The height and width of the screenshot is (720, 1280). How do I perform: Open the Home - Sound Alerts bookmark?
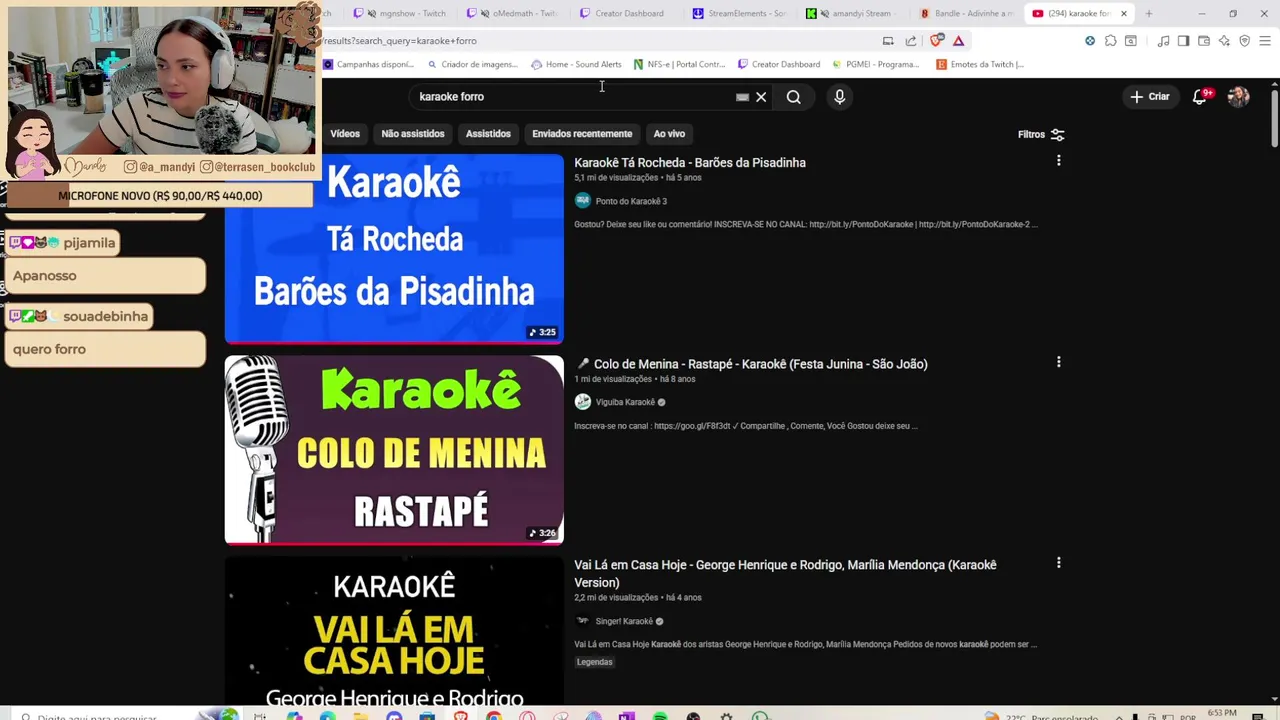(x=576, y=64)
